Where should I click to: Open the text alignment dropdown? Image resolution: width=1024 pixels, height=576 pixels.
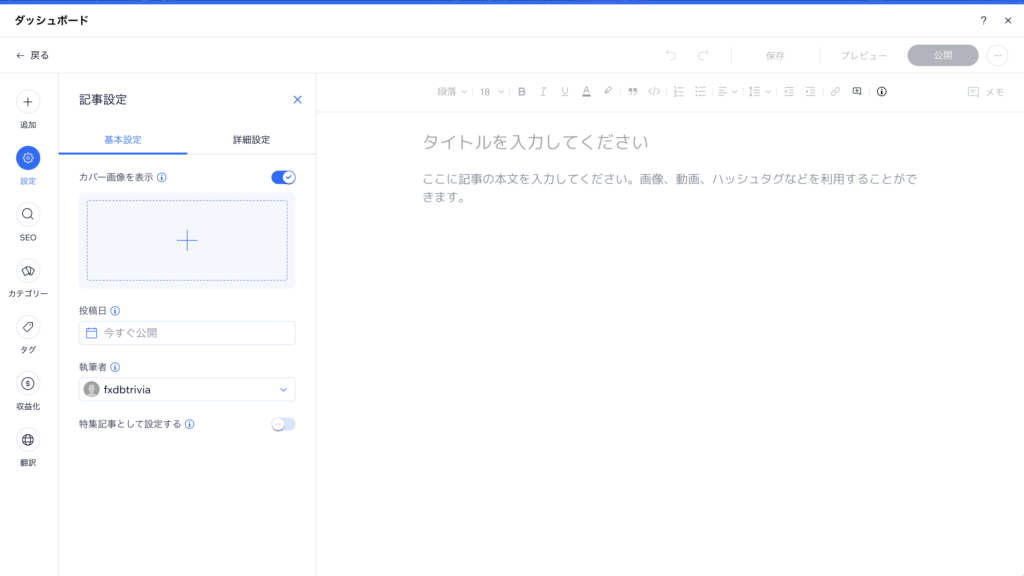click(728, 92)
